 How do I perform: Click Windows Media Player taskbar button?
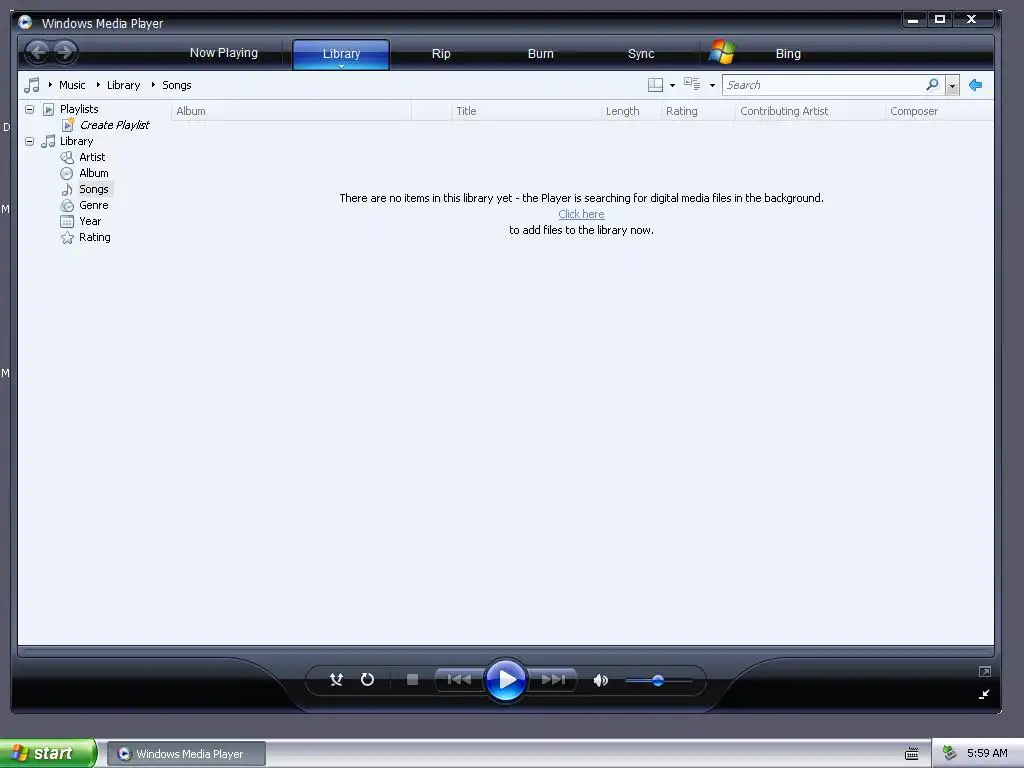click(186, 754)
